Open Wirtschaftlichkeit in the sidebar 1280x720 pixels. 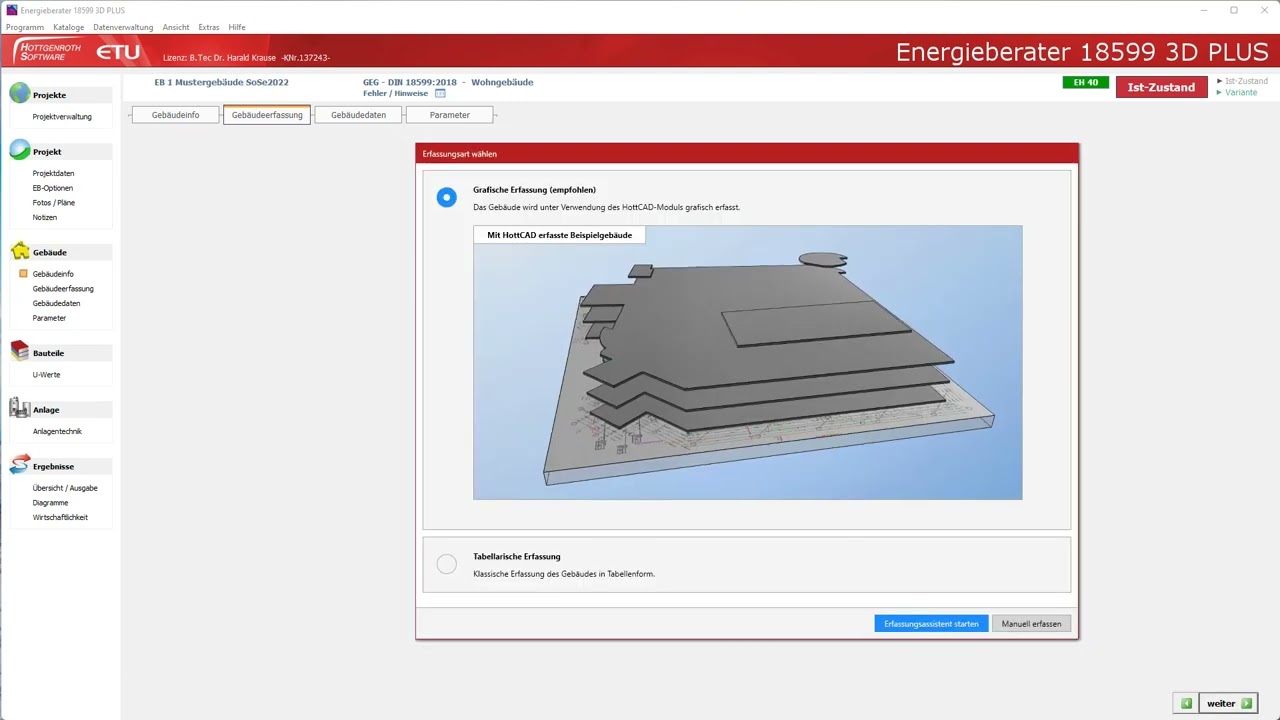pyautogui.click(x=60, y=518)
